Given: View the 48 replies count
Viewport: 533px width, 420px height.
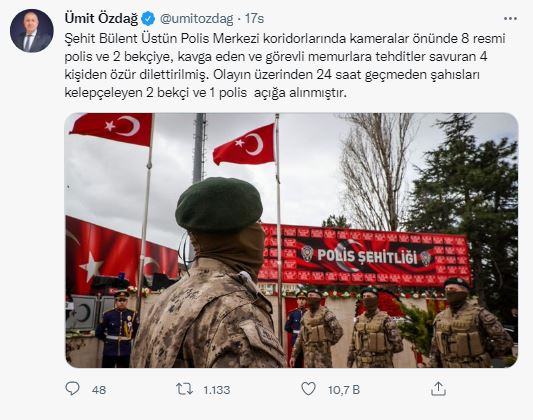Looking at the screenshot, I should [x=99, y=390].
